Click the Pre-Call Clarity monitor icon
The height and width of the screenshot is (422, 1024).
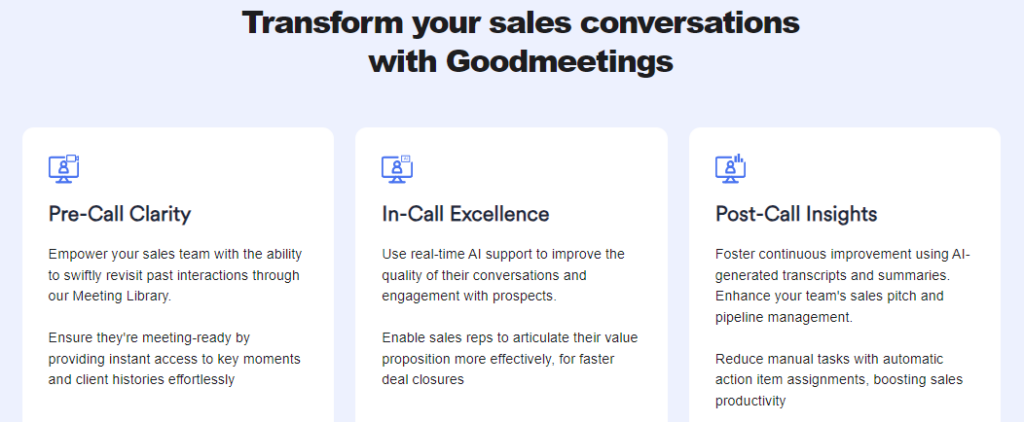click(x=64, y=168)
